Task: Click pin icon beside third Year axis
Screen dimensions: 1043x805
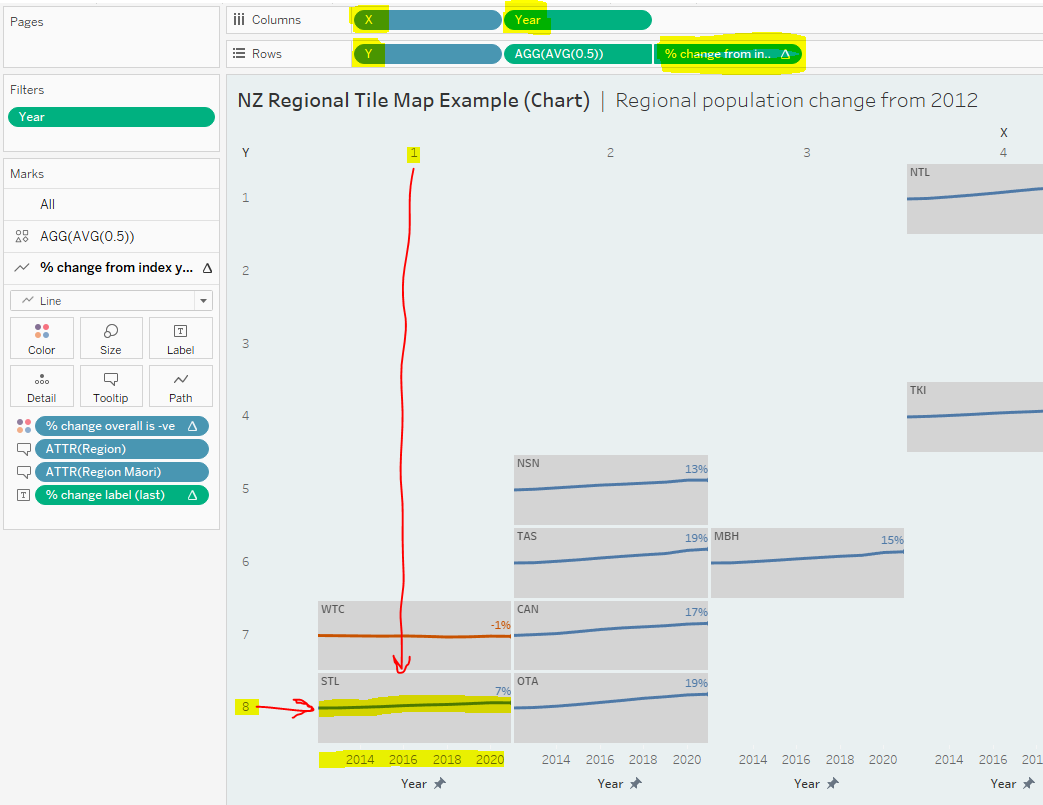Action: pyautogui.click(x=832, y=784)
